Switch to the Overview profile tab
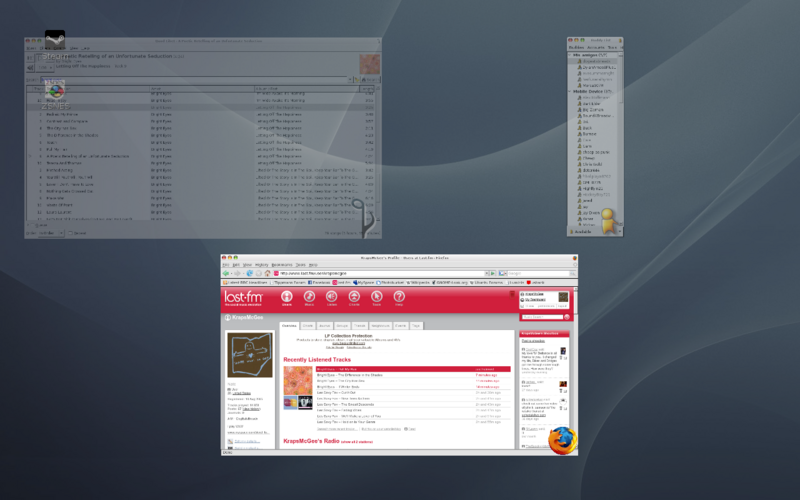Image resolution: width=800 pixels, height=500 pixels. pyautogui.click(x=289, y=325)
